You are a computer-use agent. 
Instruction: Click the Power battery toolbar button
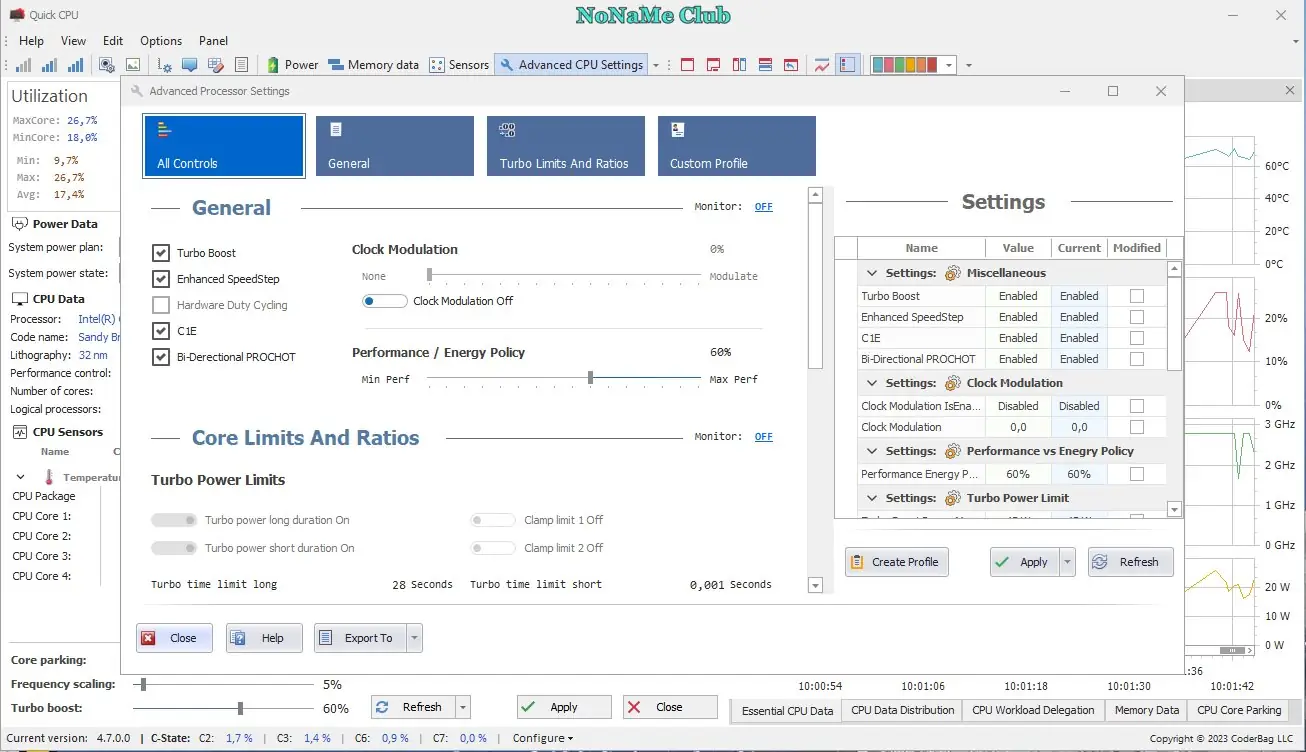pos(293,65)
